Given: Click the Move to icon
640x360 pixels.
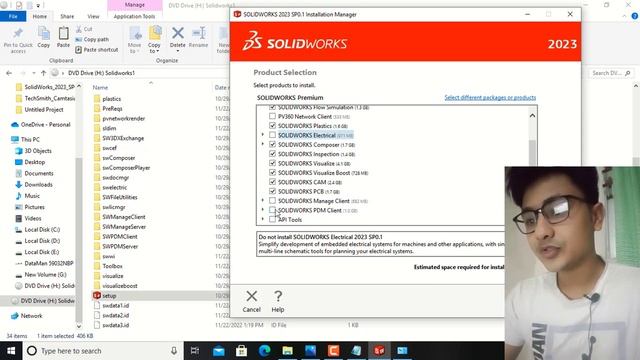Looking at the screenshot, I should click(x=134, y=33).
